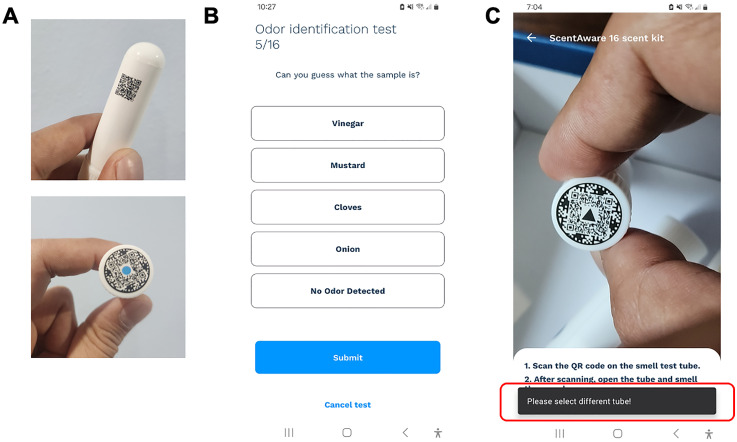Submit the odor identification answer
The width and height of the screenshot is (737, 442).
(348, 357)
